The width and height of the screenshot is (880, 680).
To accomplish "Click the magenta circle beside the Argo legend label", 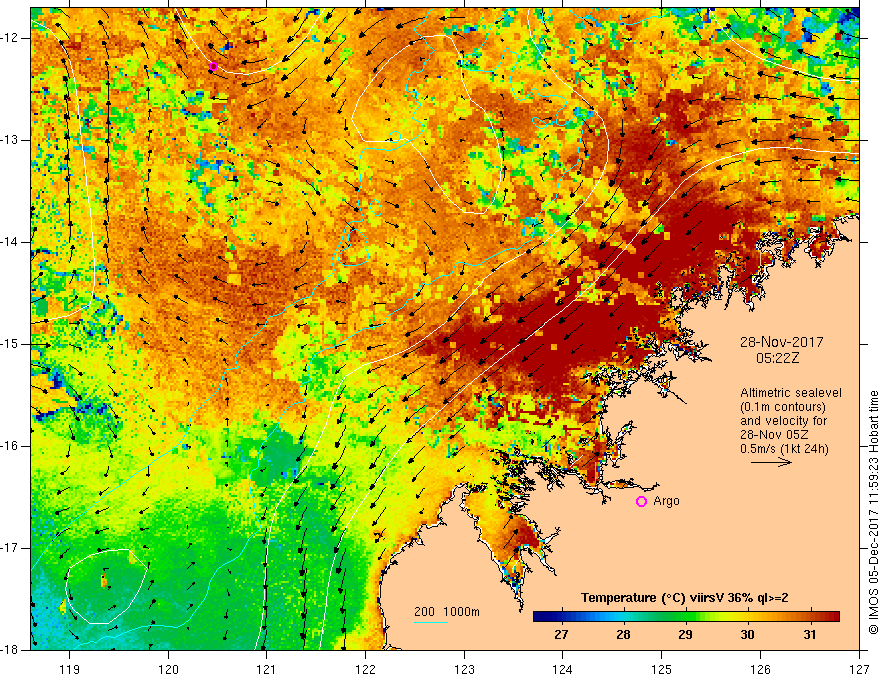I will pyautogui.click(x=641, y=502).
